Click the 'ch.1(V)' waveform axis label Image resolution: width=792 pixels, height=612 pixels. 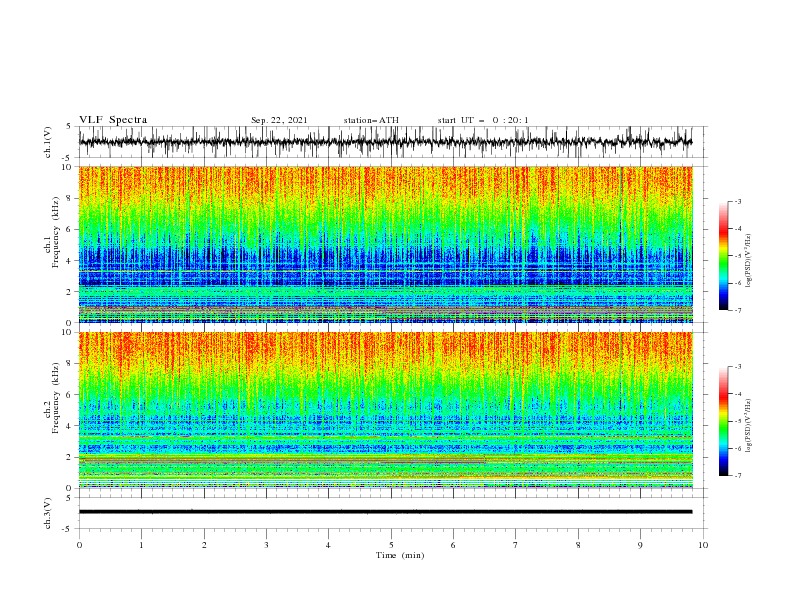pos(48,142)
